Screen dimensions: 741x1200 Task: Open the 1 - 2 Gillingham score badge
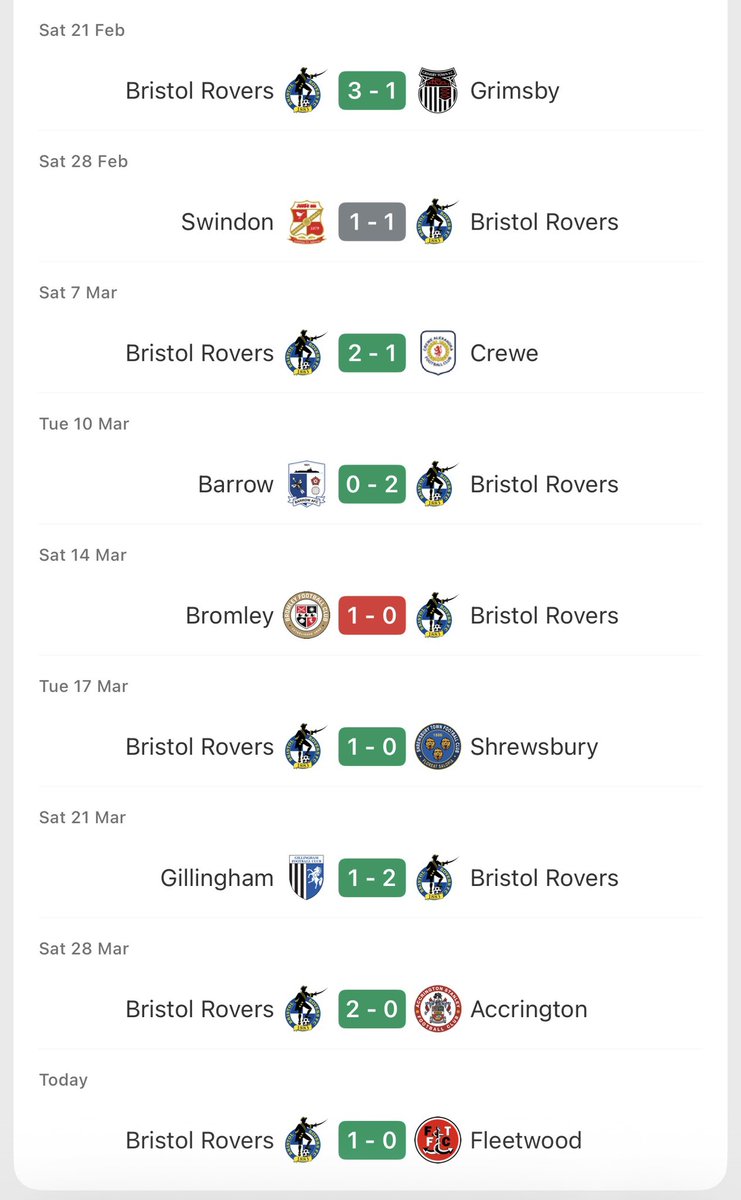[372, 877]
